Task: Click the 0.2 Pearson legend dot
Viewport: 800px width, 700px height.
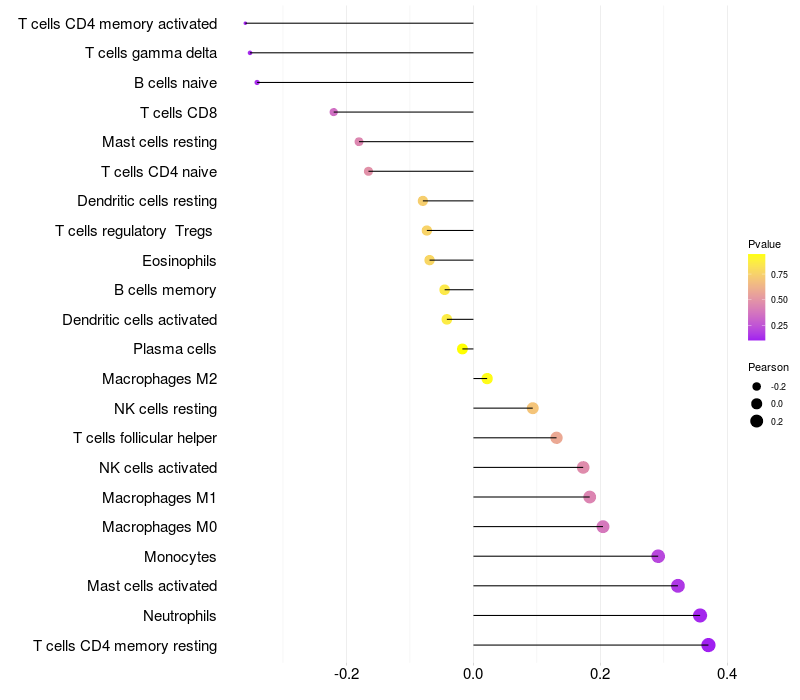Action: tap(757, 421)
